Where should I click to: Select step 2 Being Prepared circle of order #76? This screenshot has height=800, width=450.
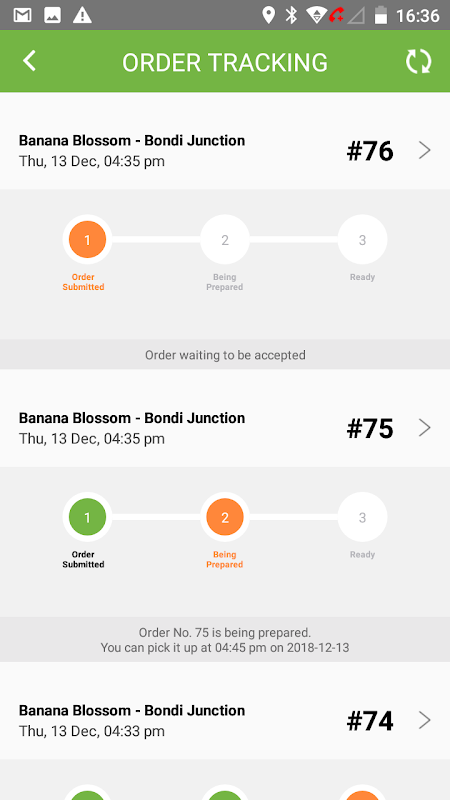(x=225, y=239)
